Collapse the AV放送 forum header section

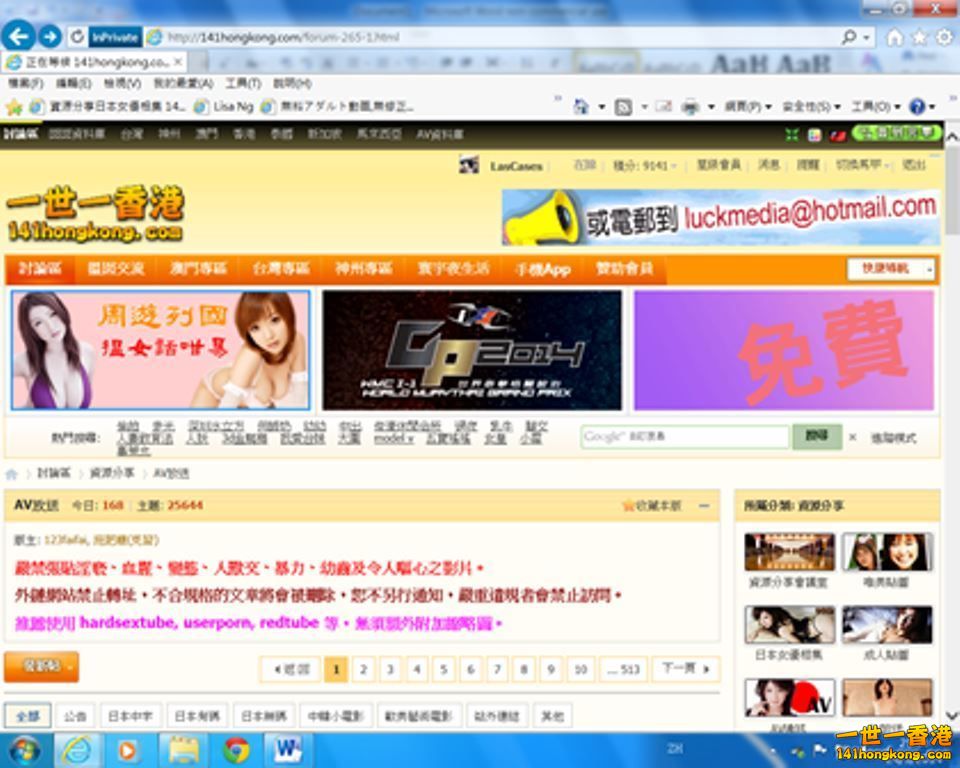704,505
